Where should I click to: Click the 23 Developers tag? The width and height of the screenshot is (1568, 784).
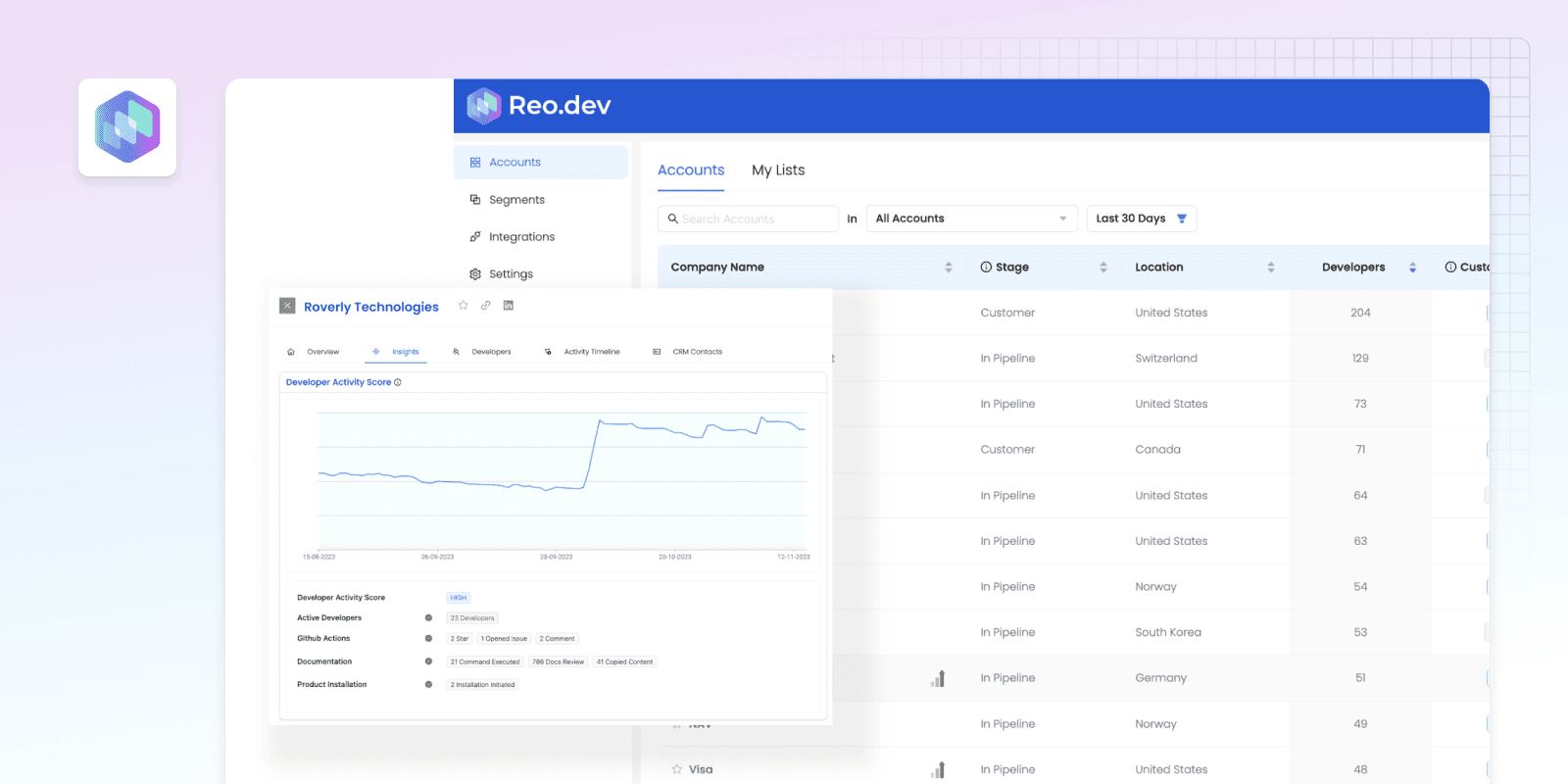pos(472,618)
